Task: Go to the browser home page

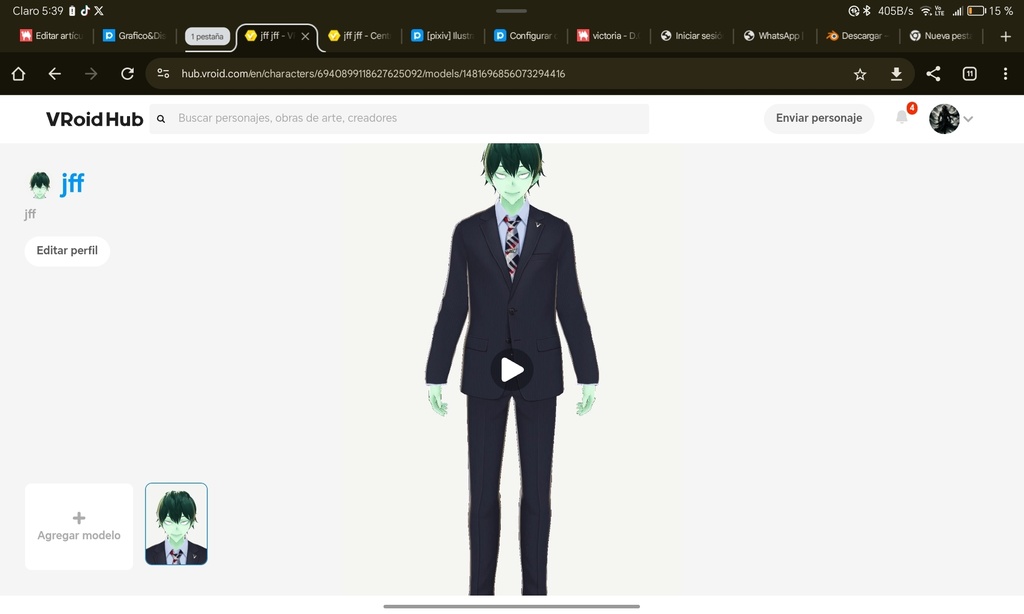Action: pyautogui.click(x=18, y=74)
